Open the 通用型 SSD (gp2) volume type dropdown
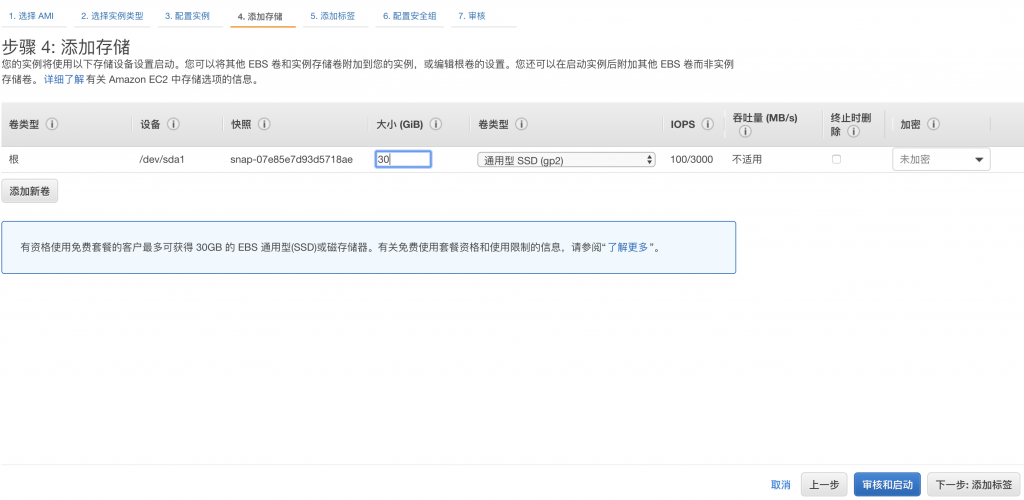Viewport: 1024px width, 500px height. tap(566, 159)
